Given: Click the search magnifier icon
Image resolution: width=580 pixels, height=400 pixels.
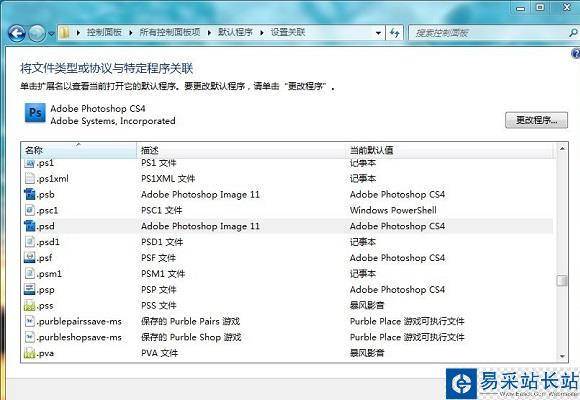Looking at the screenshot, I should (x=573, y=33).
